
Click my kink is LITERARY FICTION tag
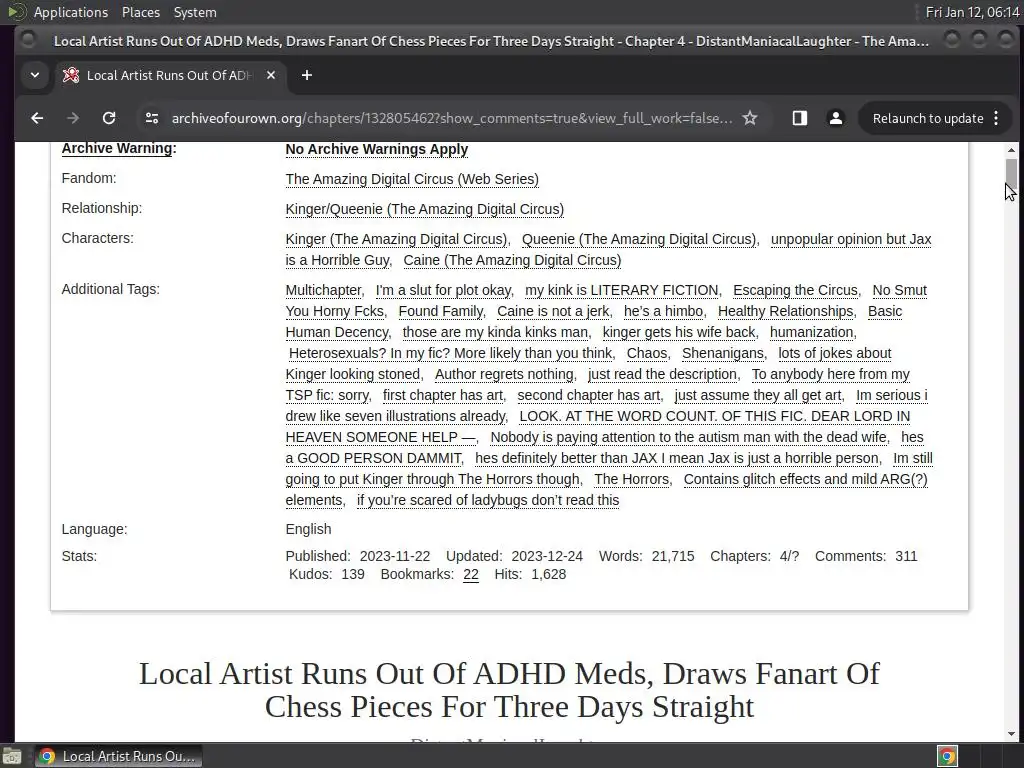tap(622, 290)
